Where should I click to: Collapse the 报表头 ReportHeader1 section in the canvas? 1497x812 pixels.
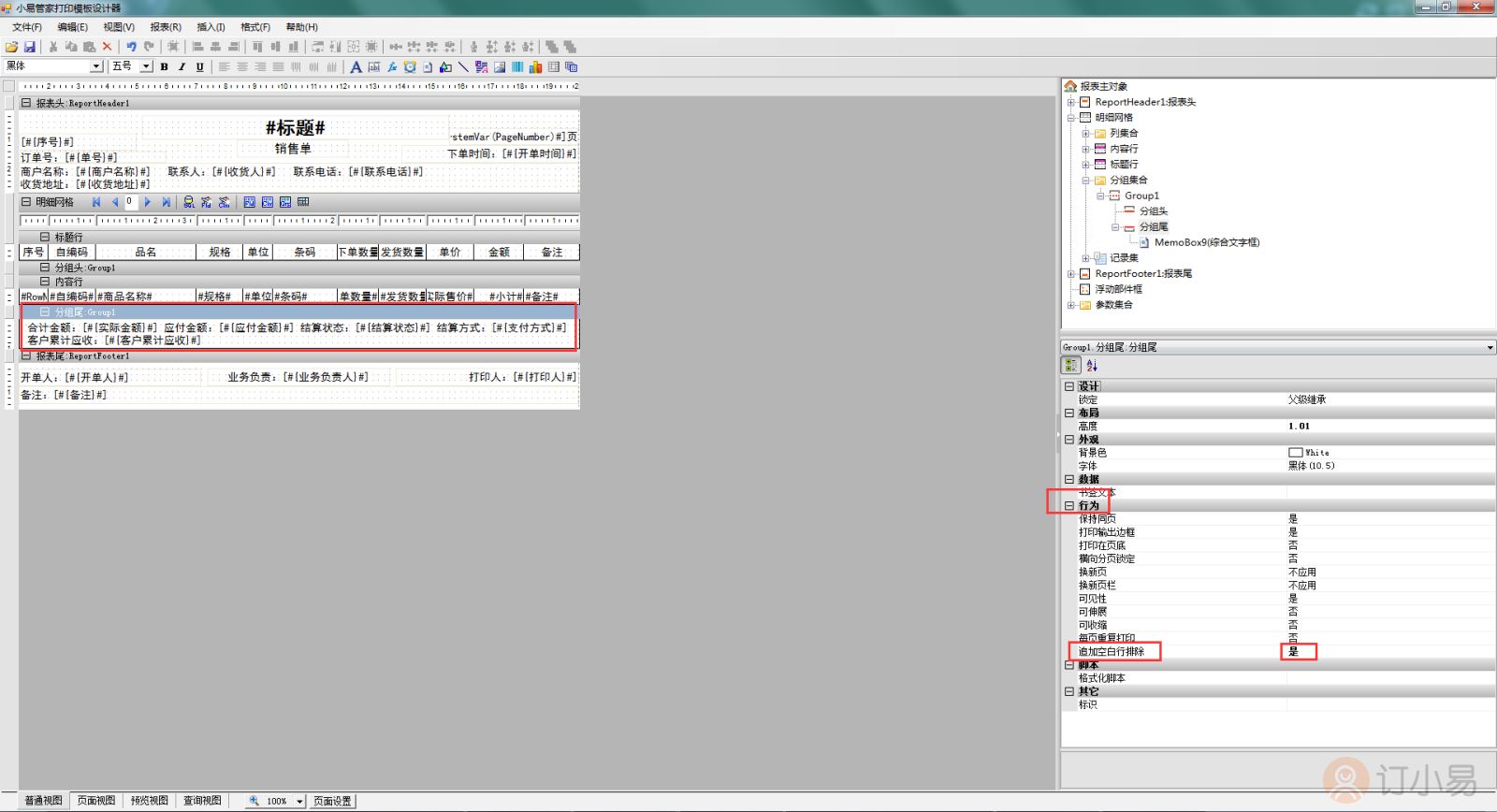point(26,103)
